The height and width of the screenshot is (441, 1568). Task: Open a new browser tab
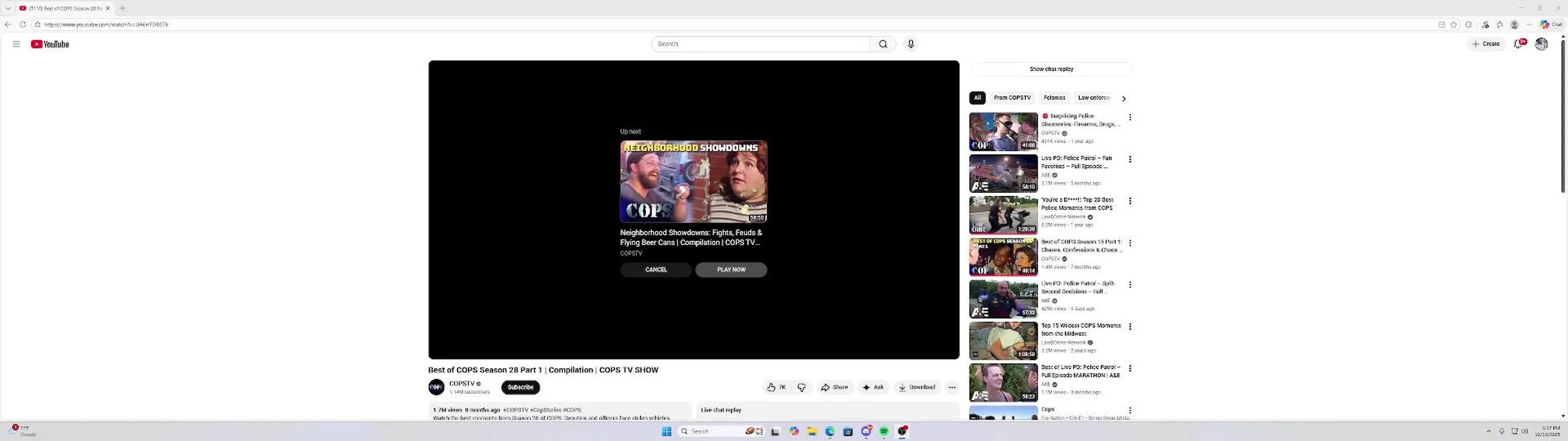point(123,8)
